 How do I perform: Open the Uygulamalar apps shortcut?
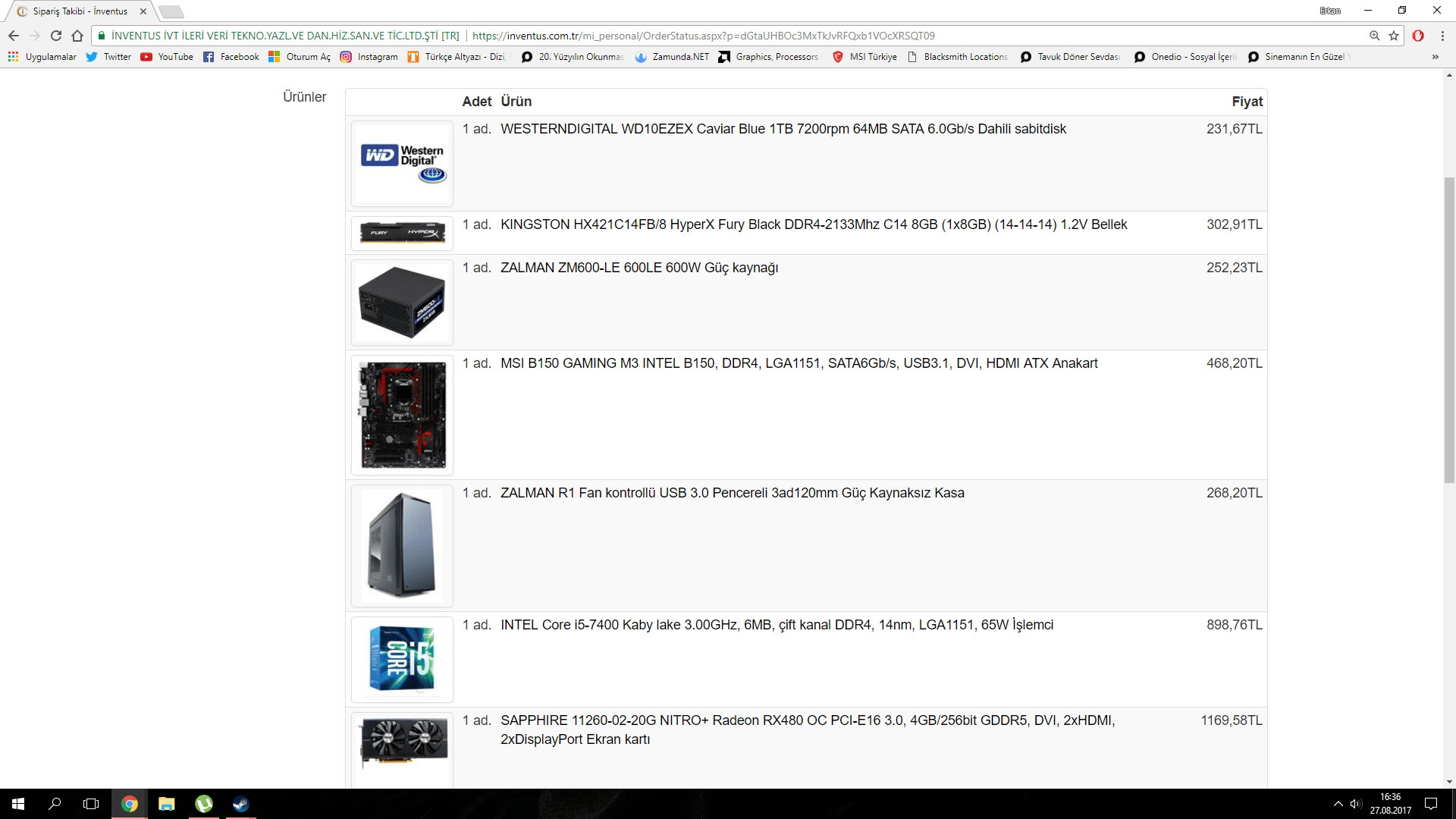42,57
